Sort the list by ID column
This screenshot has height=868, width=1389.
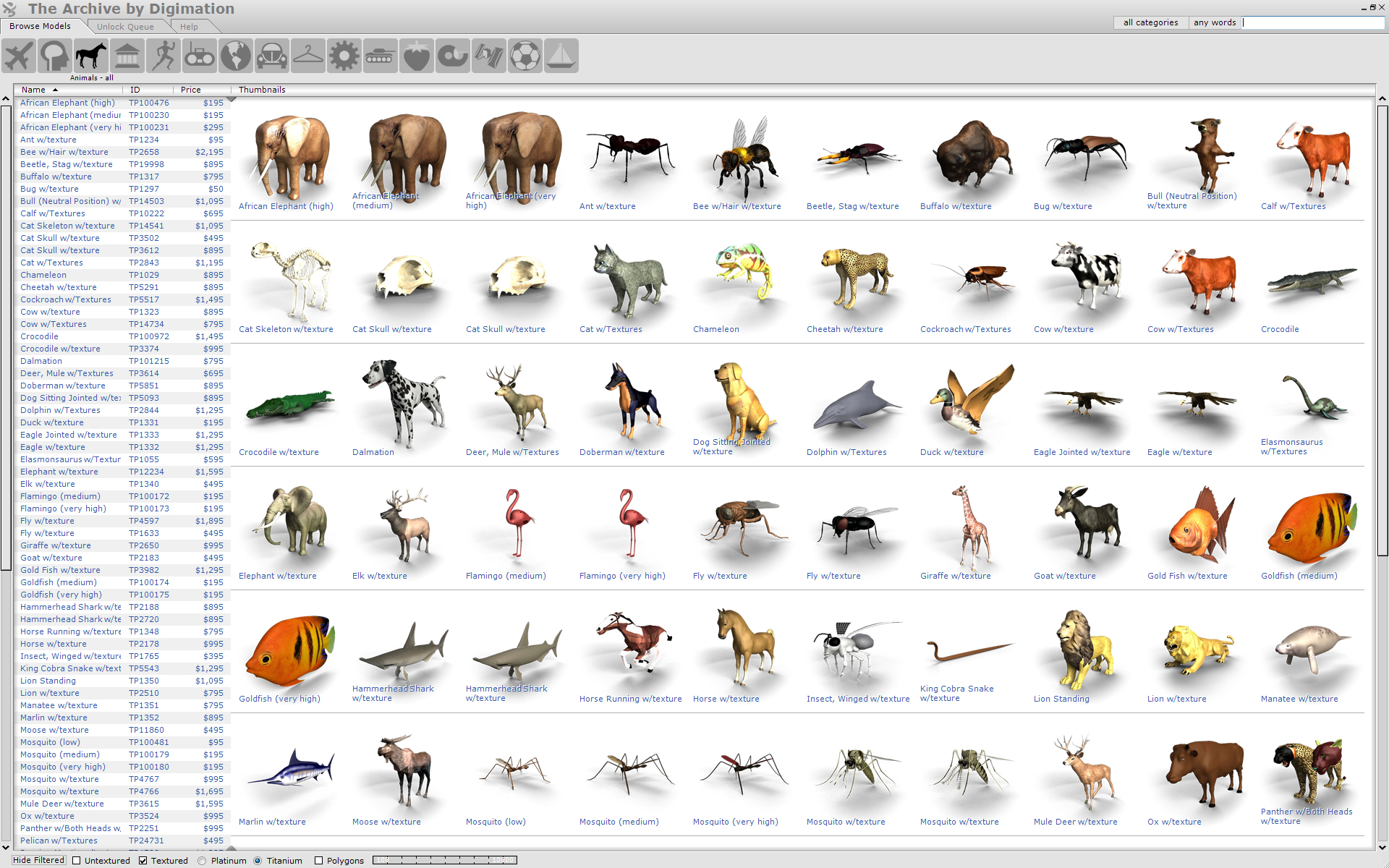(x=148, y=90)
